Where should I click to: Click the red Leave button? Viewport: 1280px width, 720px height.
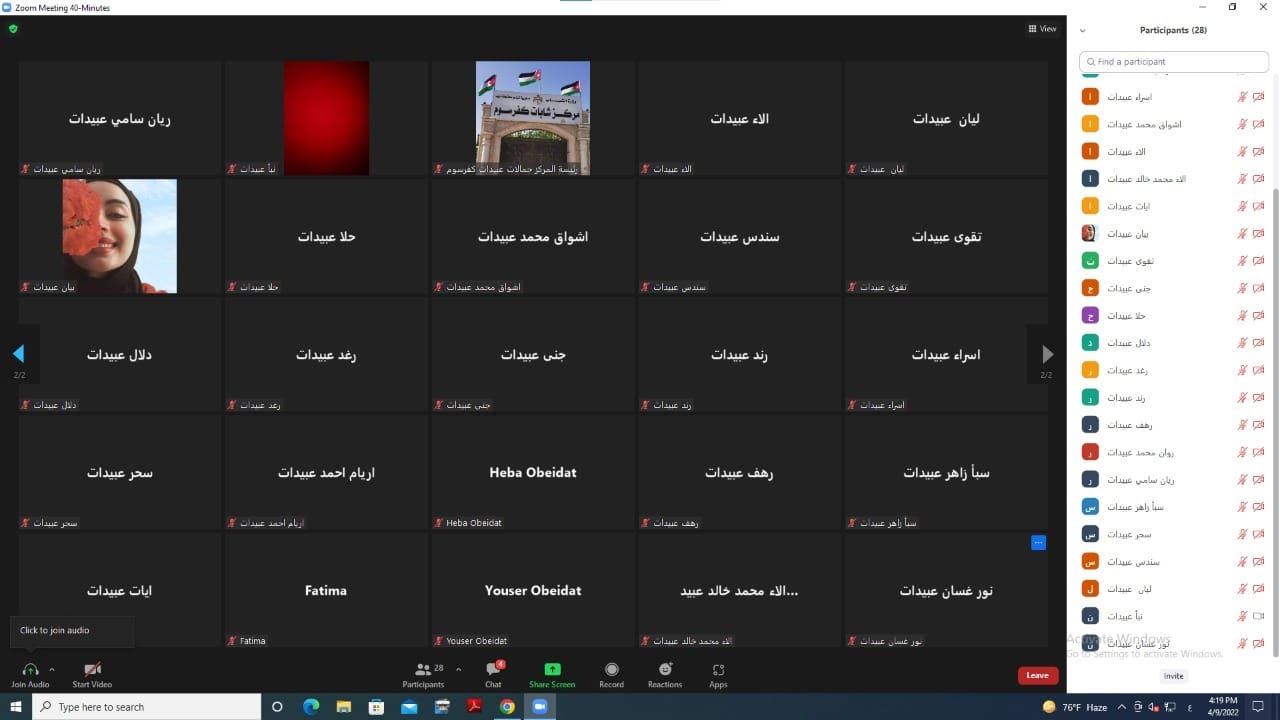(1037, 675)
